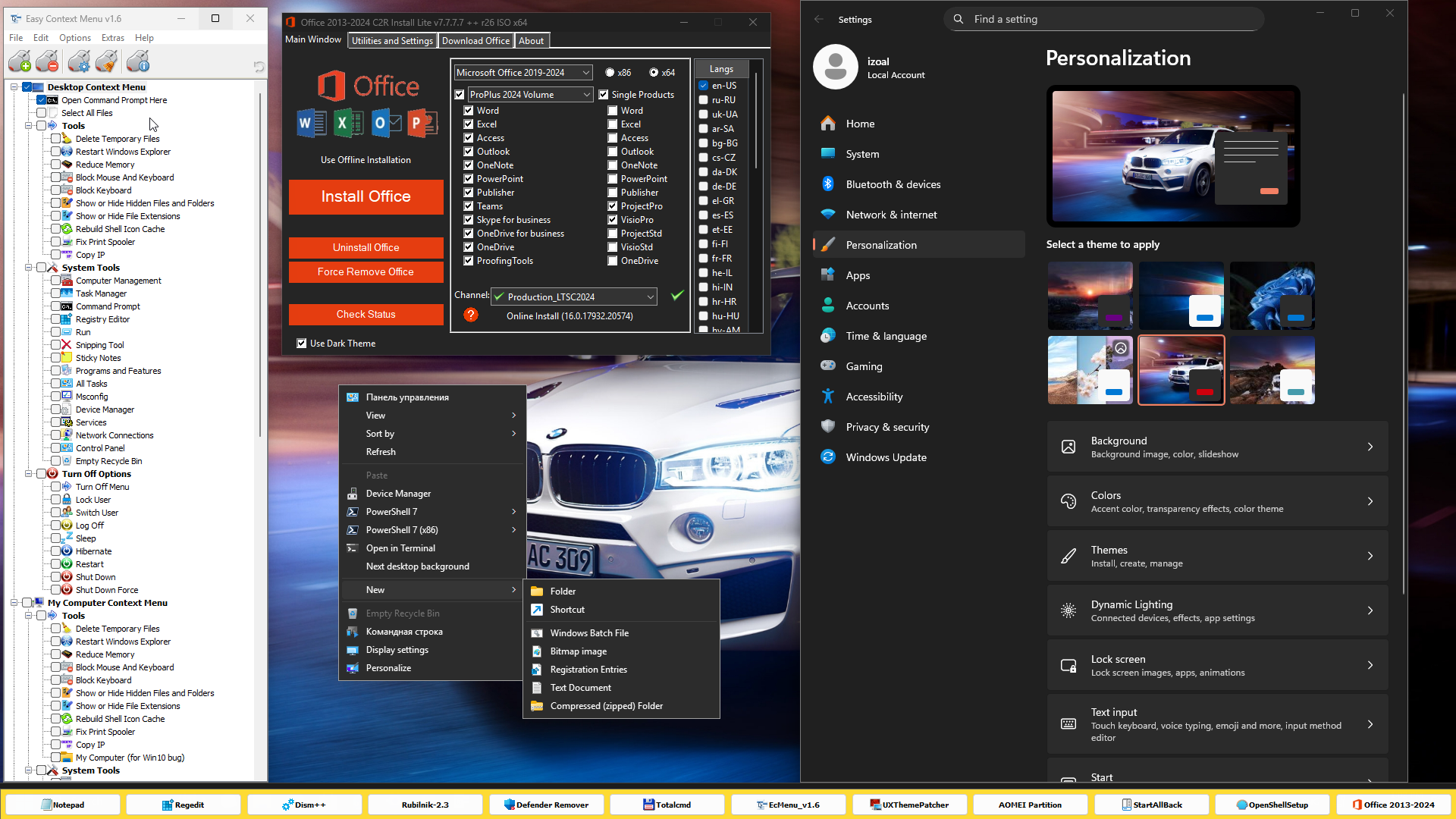Select the x86 architecture radio button

coord(610,73)
